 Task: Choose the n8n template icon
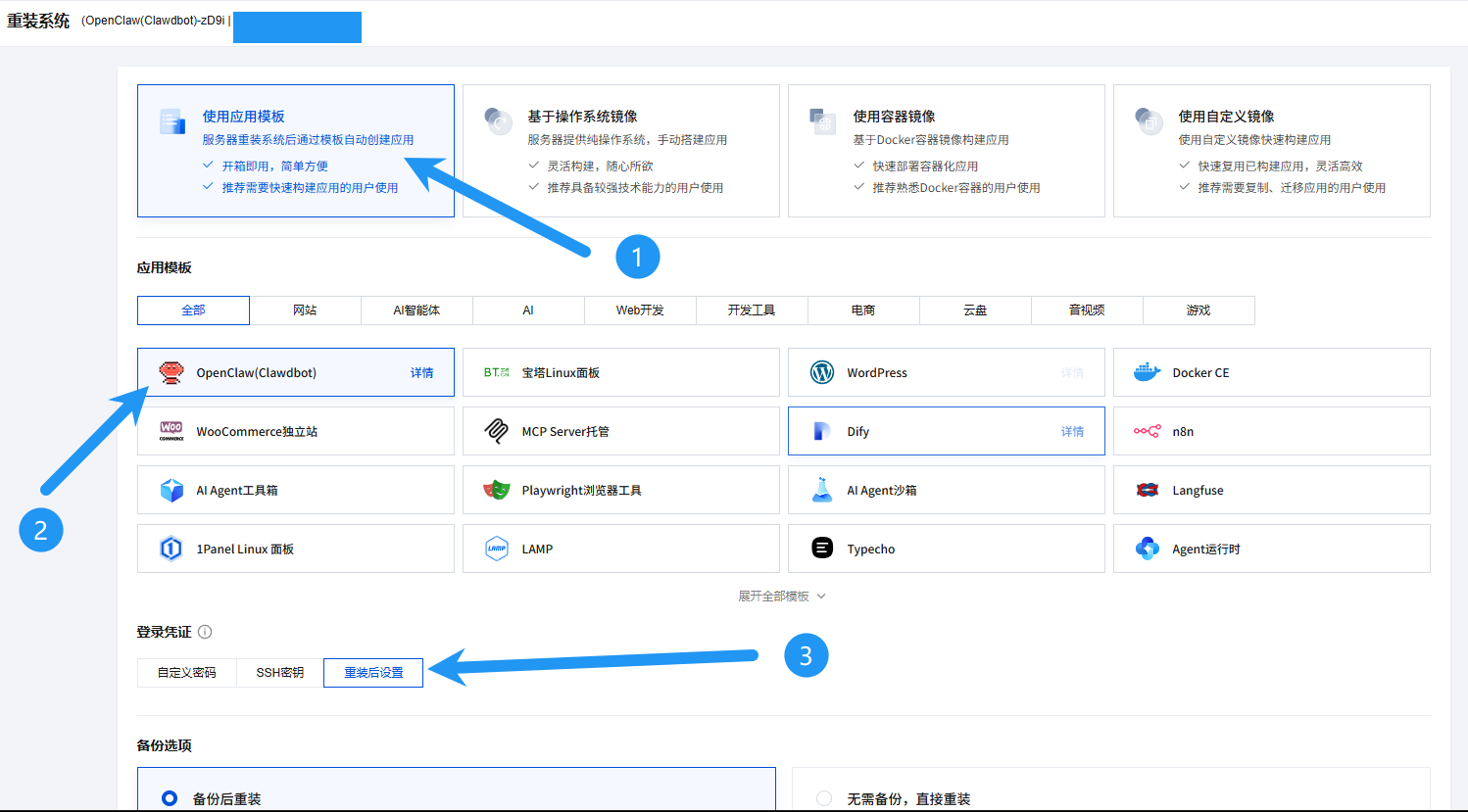pyautogui.click(x=1147, y=431)
